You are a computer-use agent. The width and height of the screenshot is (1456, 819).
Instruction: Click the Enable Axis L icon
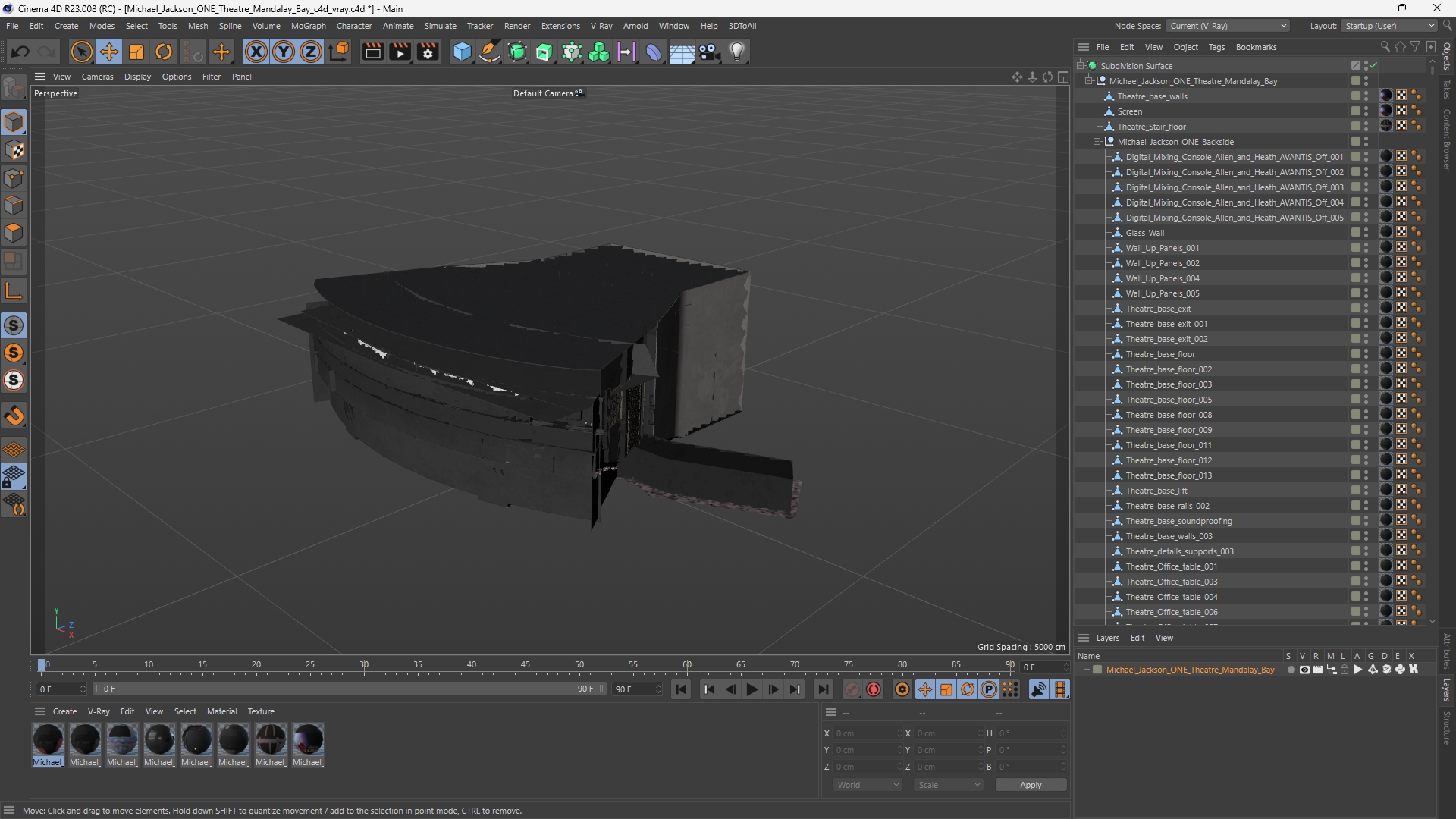pos(14,290)
